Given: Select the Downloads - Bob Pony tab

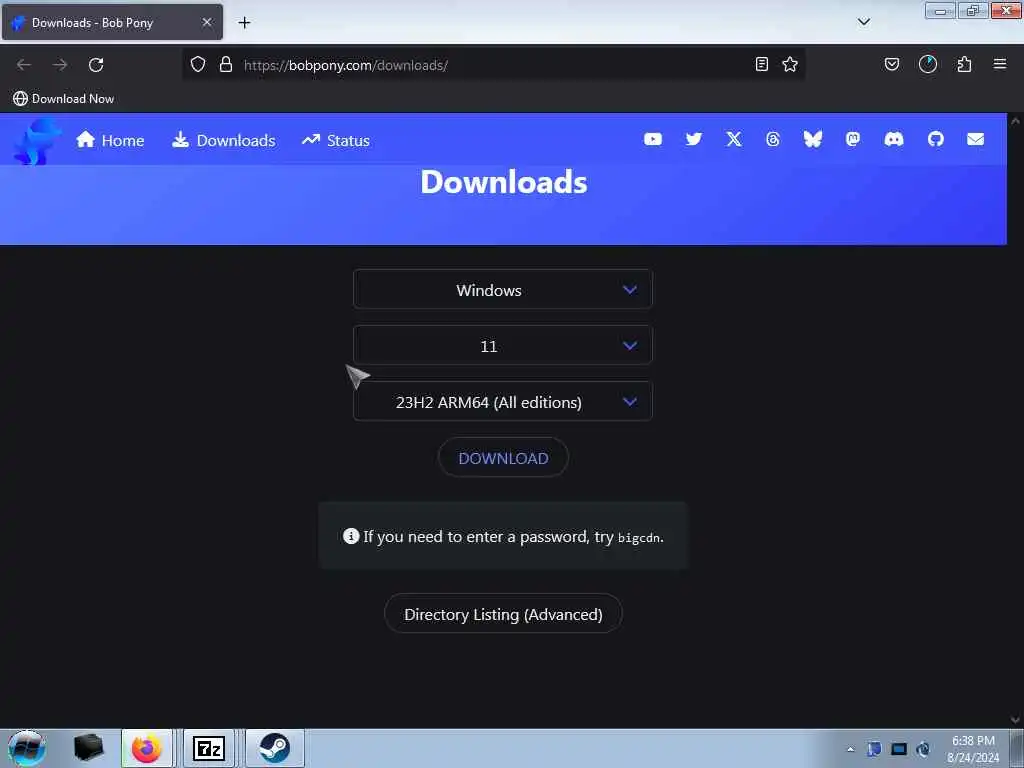Looking at the screenshot, I should coord(112,22).
